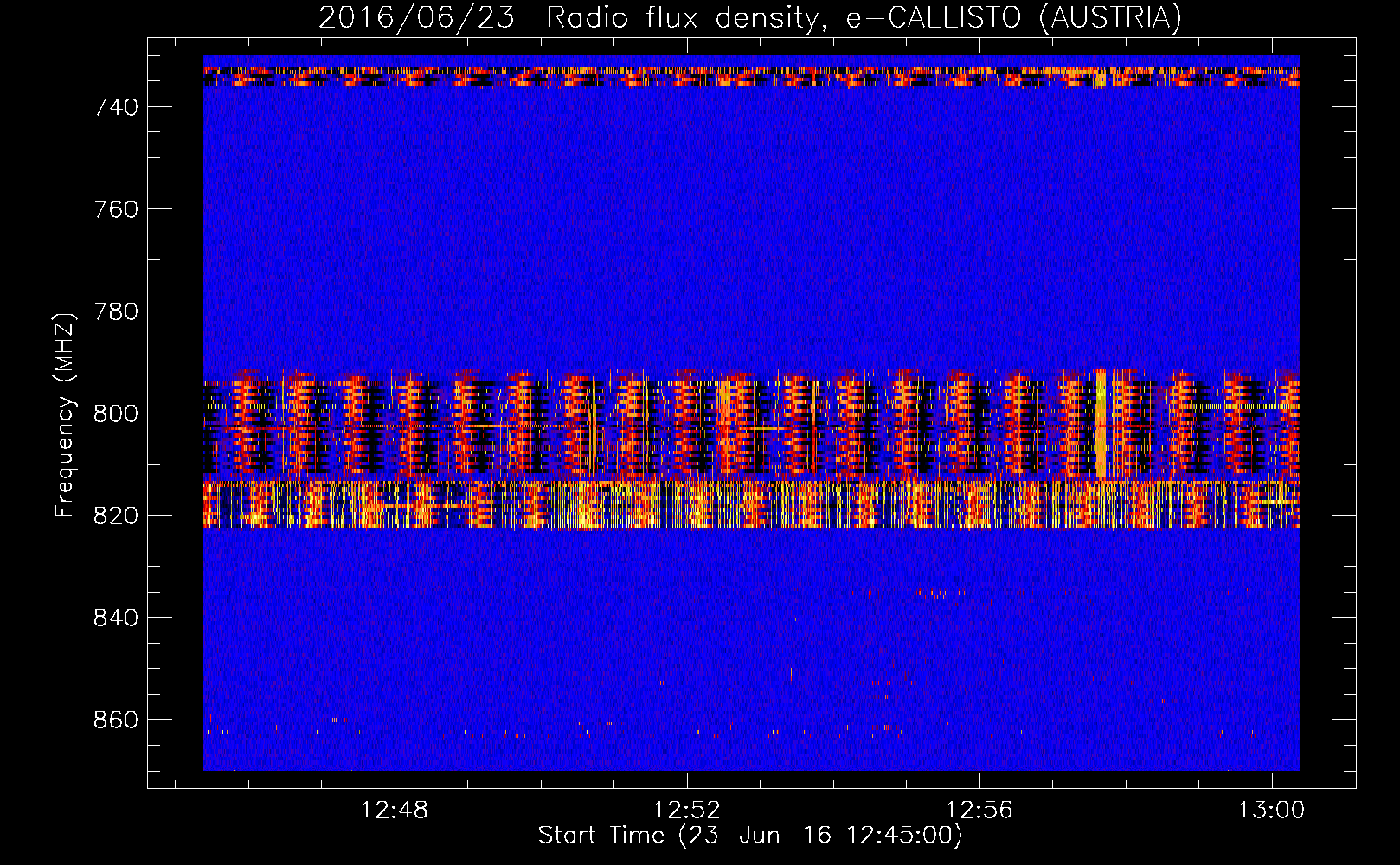1400x865 pixels.
Task: Click the 780 frequency tick label
Action: (x=116, y=311)
